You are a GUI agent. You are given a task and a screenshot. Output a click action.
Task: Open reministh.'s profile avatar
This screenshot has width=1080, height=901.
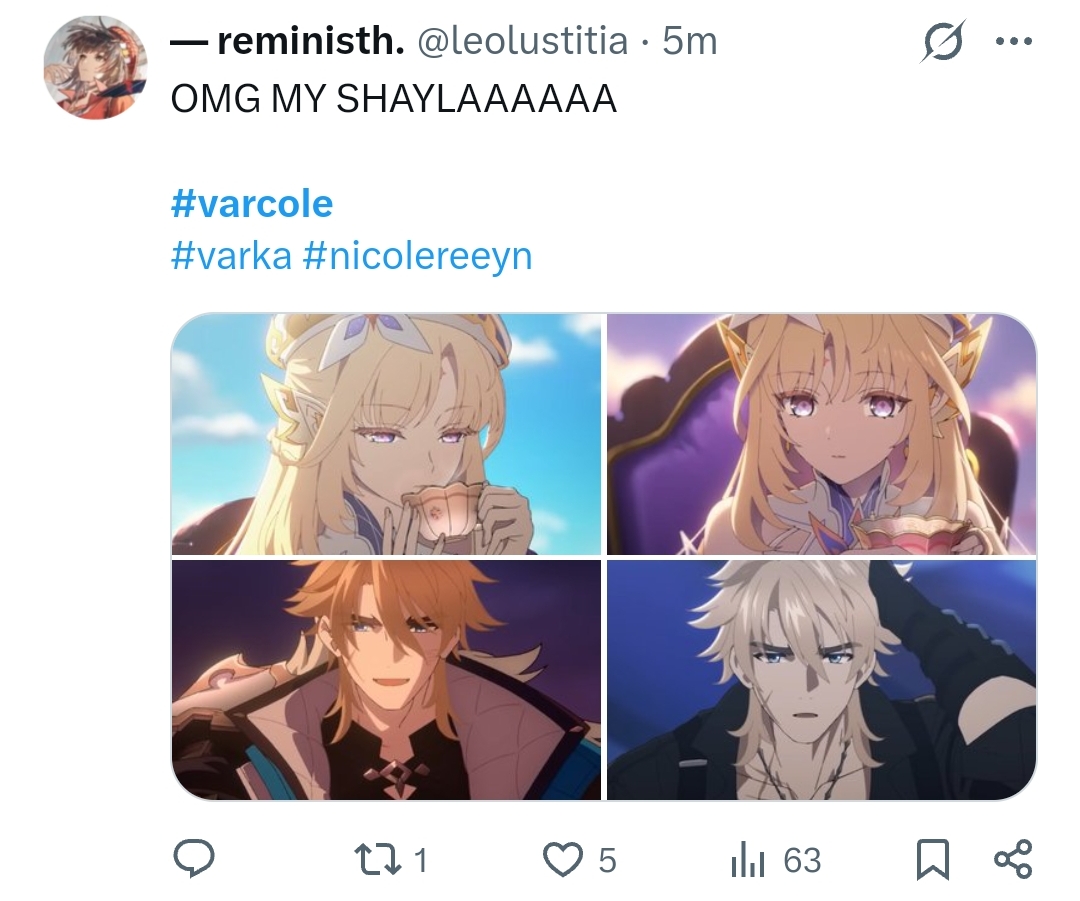(x=96, y=68)
